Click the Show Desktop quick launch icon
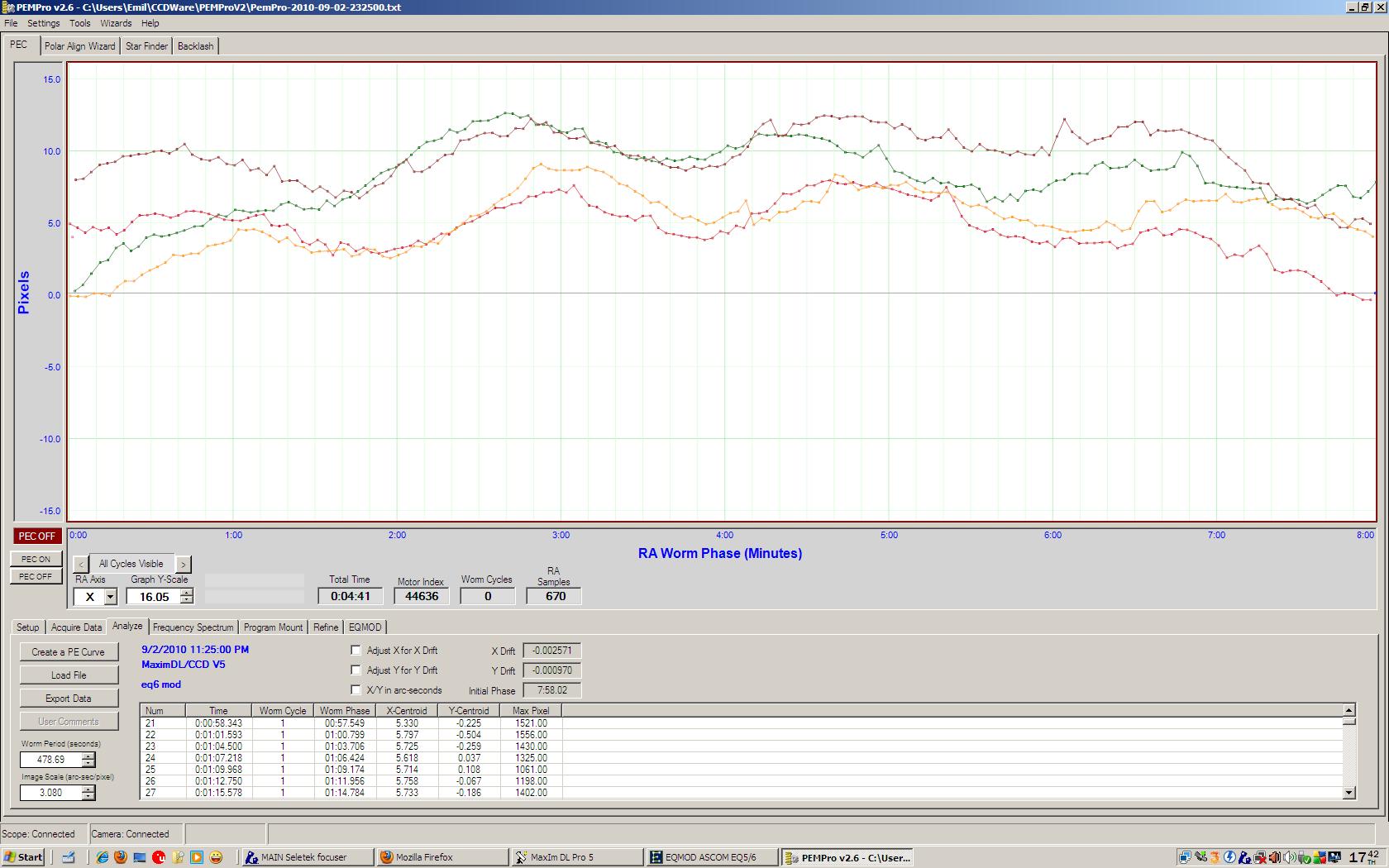Image resolution: width=1389 pixels, height=868 pixels. 69,857
